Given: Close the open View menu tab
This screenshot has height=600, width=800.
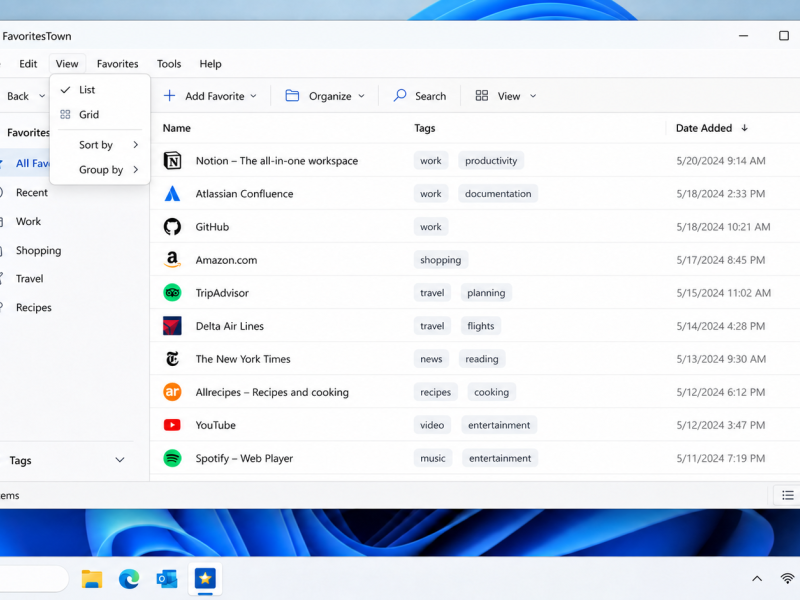Looking at the screenshot, I should 67,64.
